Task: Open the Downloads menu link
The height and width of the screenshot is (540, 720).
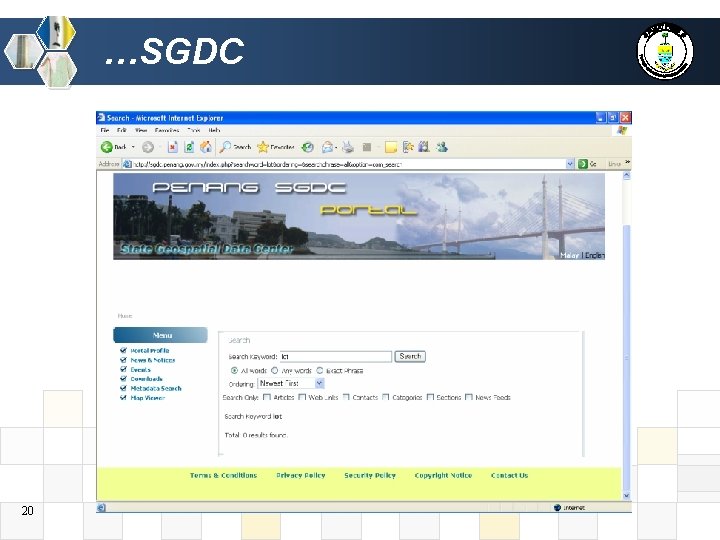Action: (x=146, y=379)
